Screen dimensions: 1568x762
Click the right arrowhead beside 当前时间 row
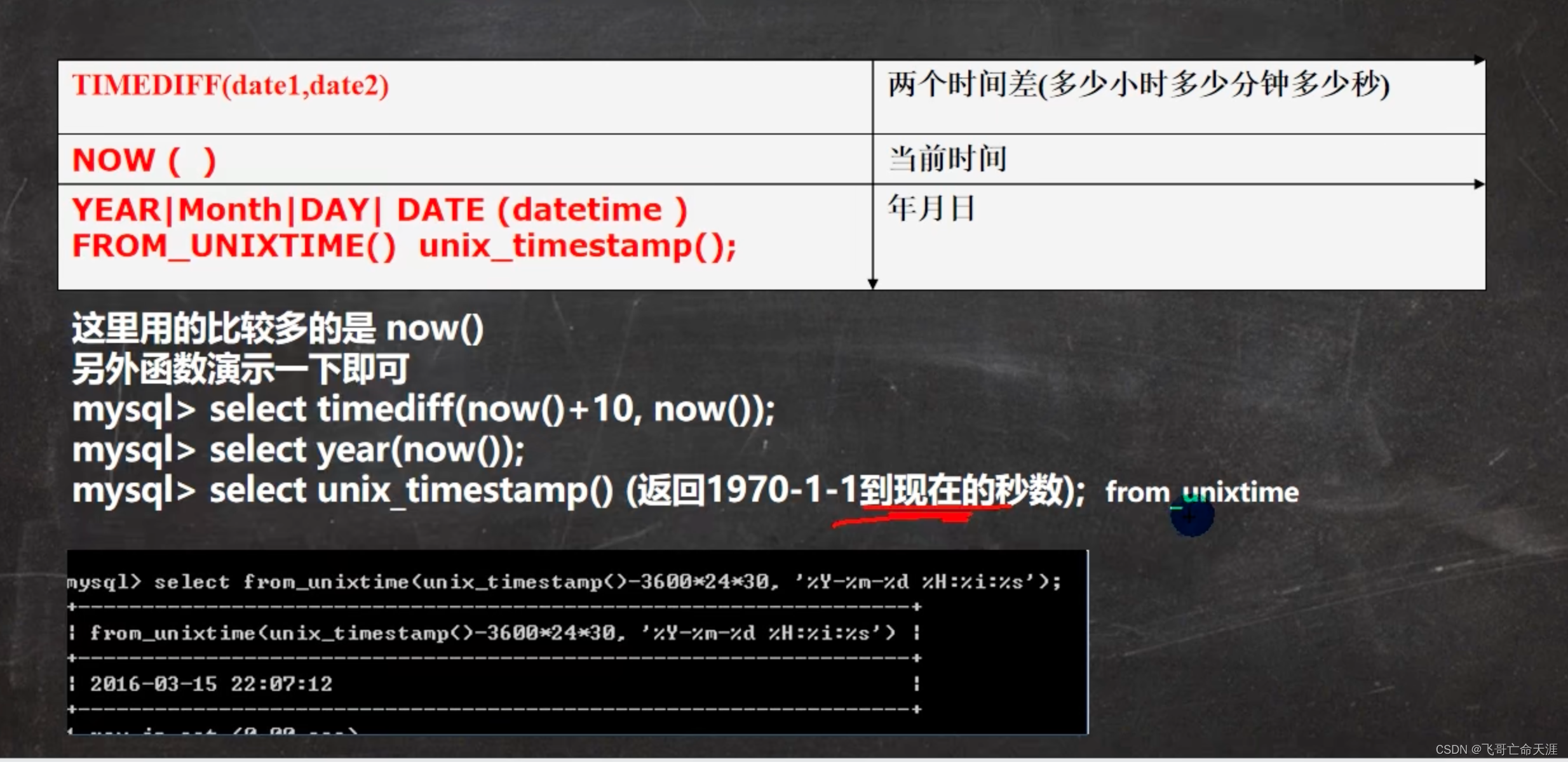point(1479,184)
